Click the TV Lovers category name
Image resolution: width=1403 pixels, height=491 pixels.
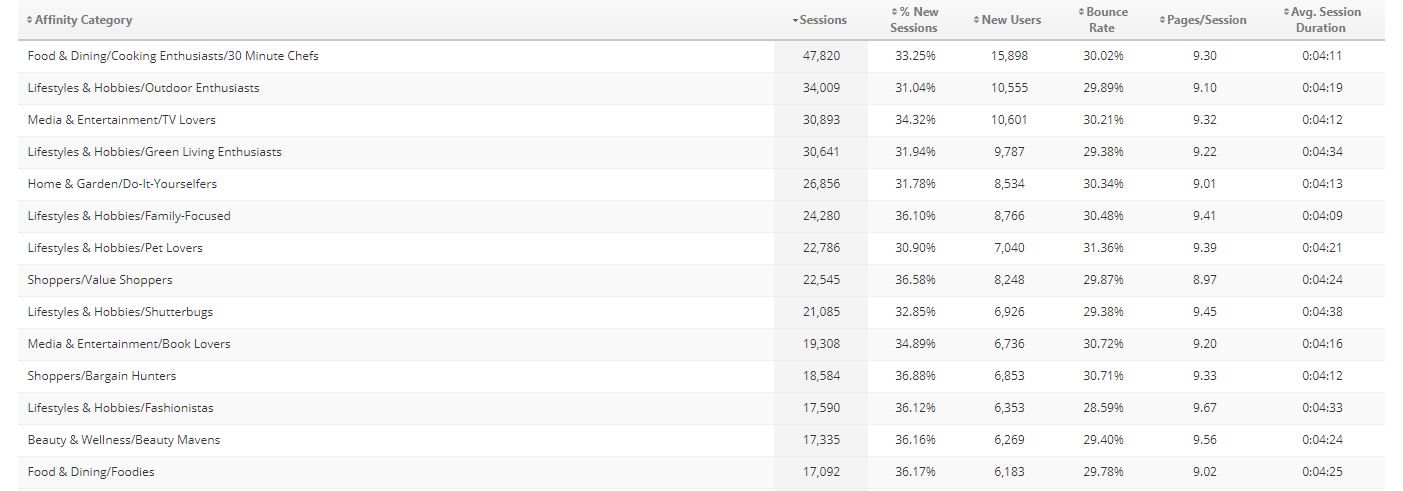point(121,120)
